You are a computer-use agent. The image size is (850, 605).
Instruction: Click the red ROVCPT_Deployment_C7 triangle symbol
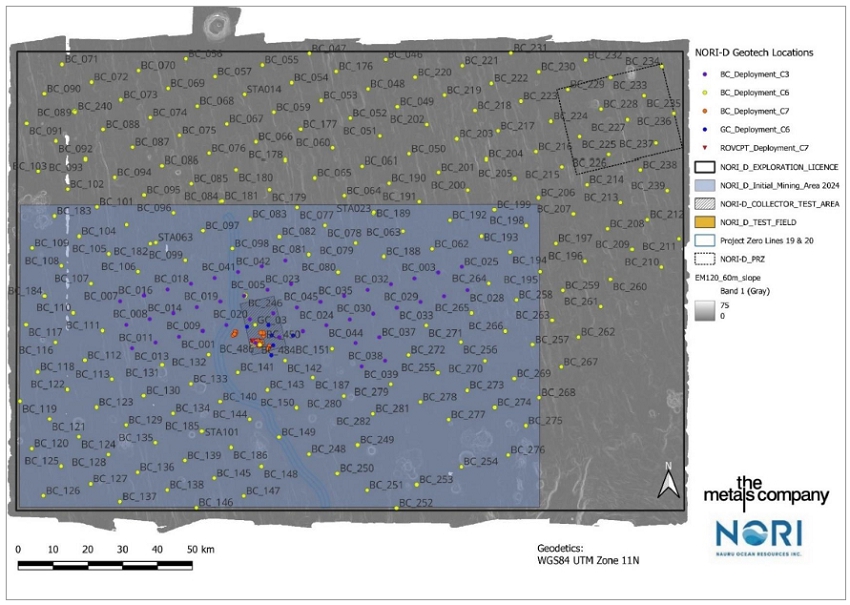[x=706, y=147]
